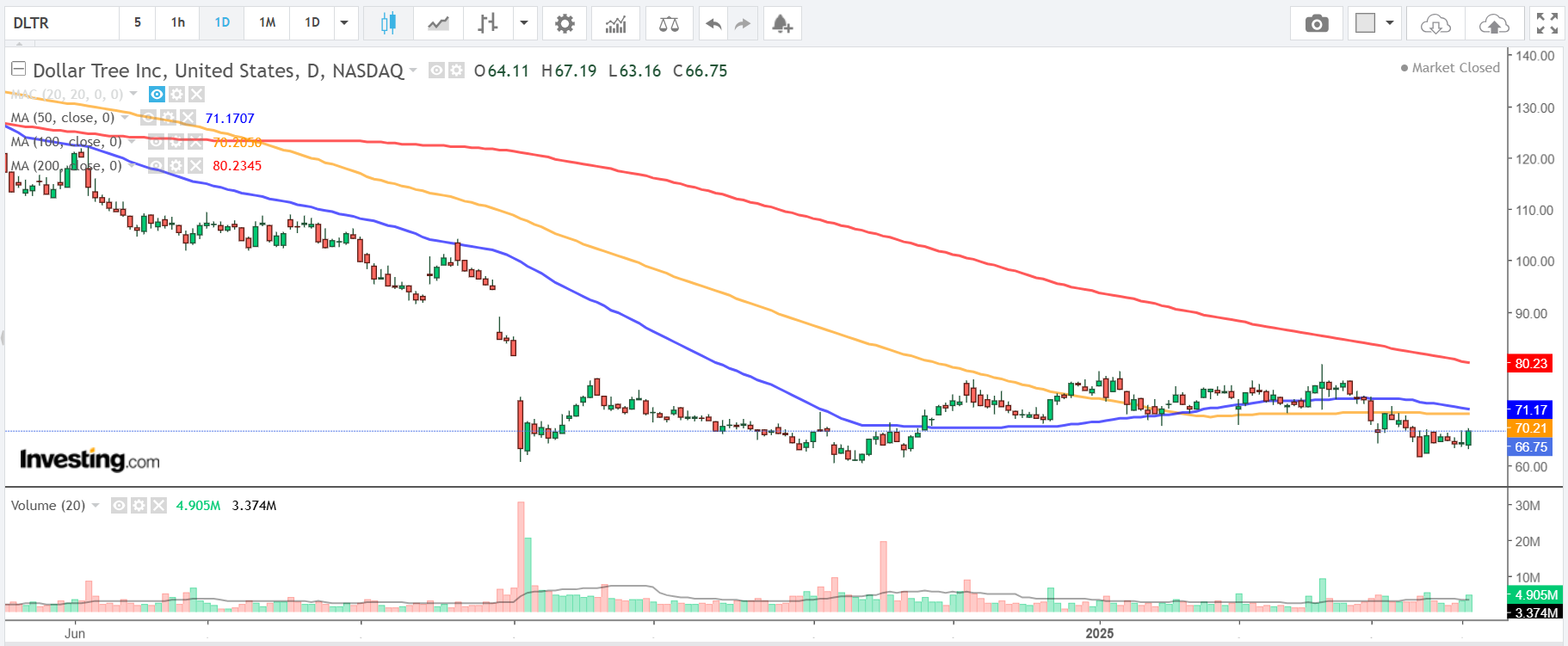Collapse the indicator legend with minus box
This screenshot has height=646, width=1568.
18,69
